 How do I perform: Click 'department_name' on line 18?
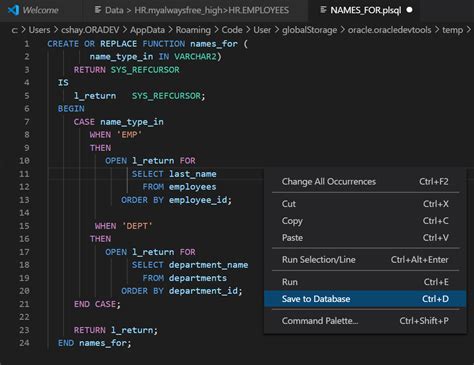tap(208, 265)
